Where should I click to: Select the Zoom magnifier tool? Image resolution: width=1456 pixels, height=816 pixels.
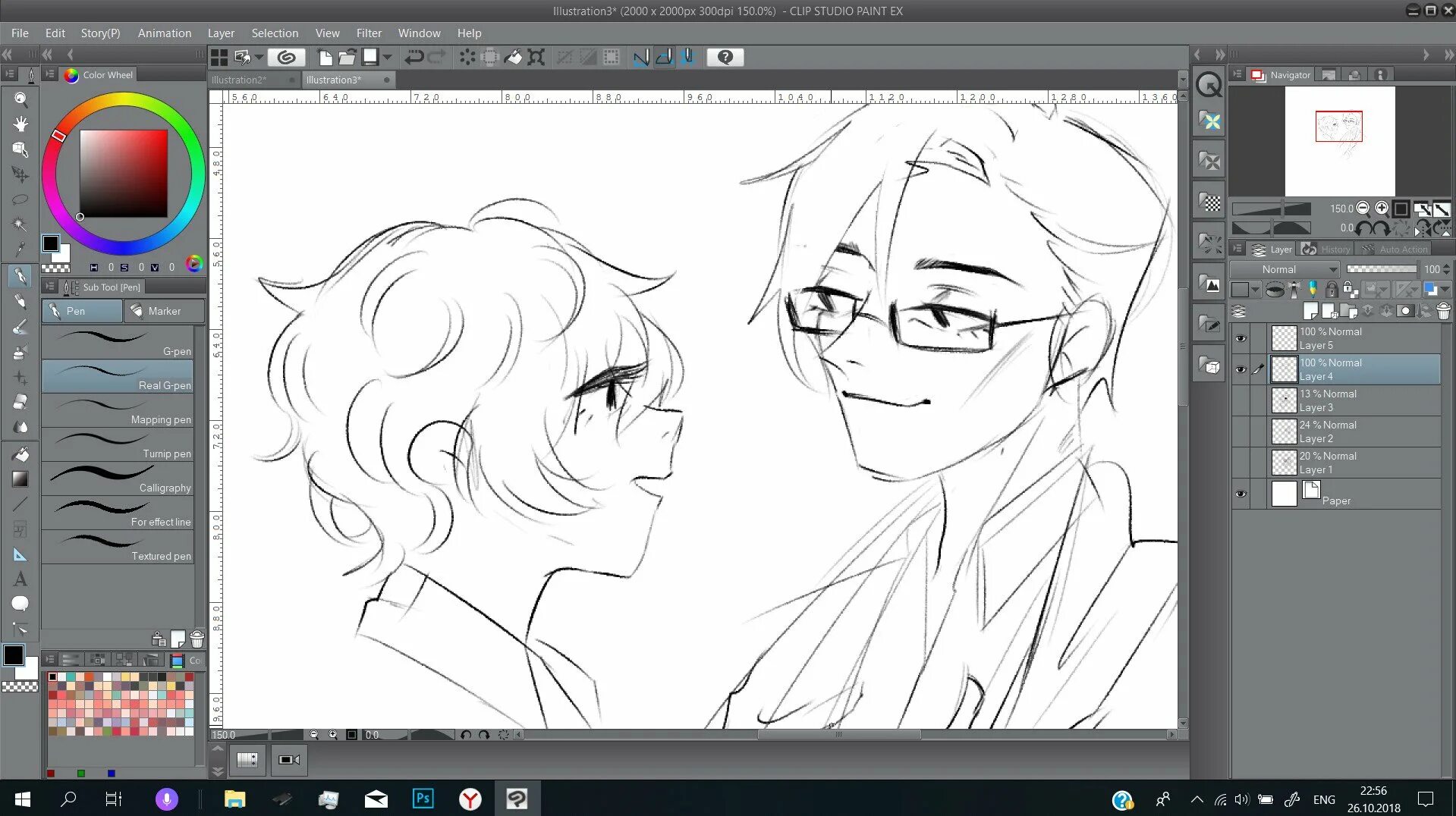tap(20, 99)
